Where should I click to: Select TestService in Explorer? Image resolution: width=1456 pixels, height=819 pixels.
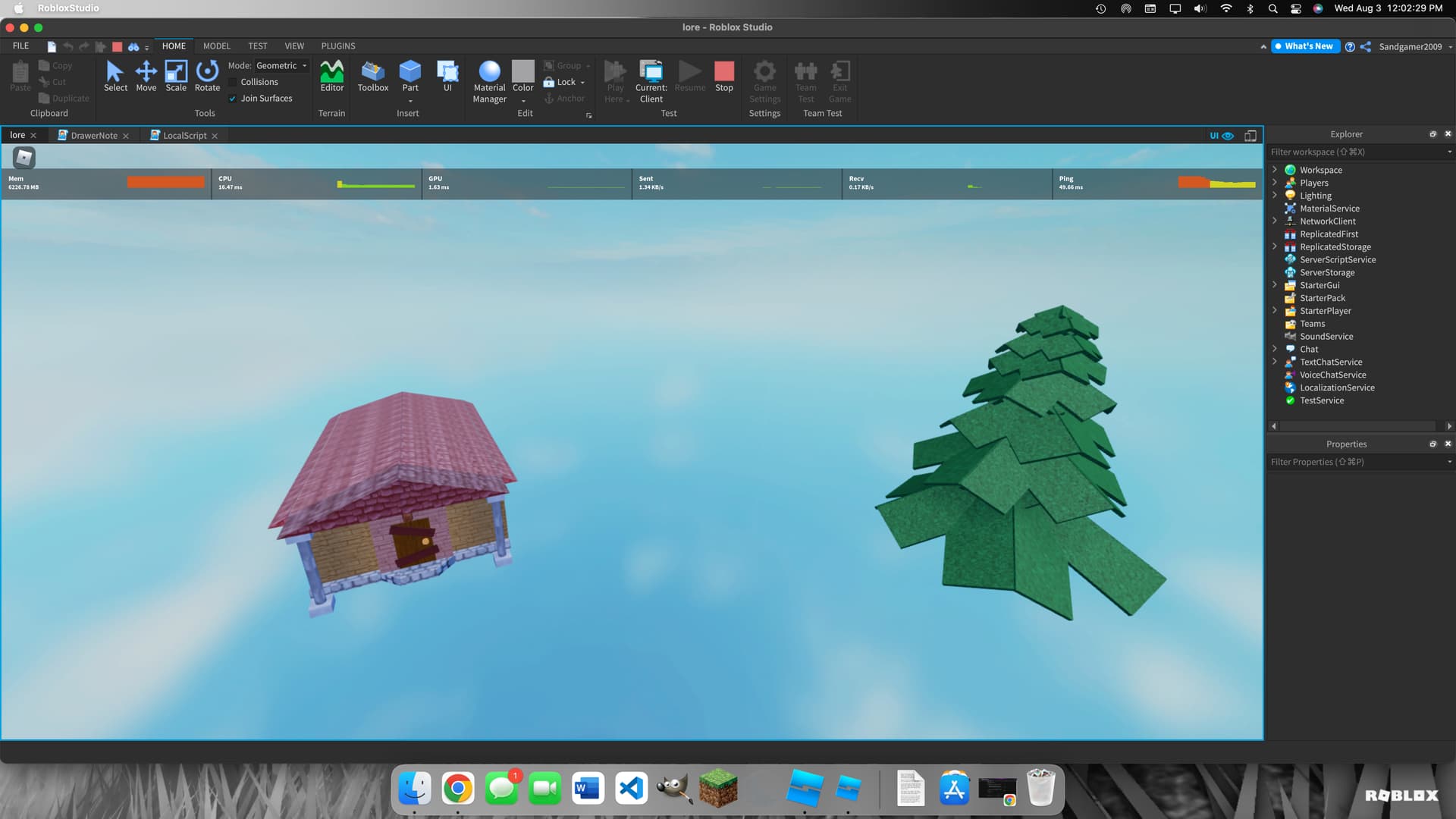(1322, 400)
